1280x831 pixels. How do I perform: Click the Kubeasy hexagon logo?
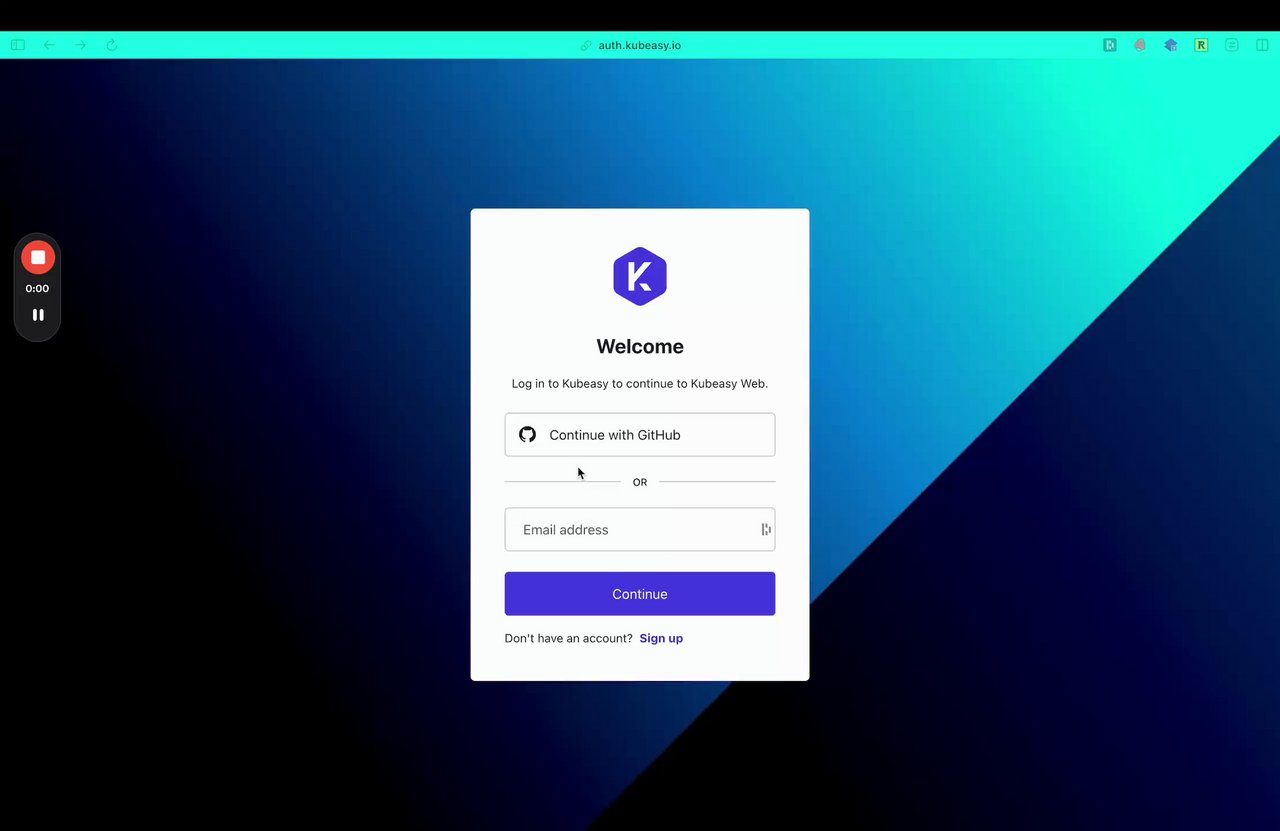click(x=640, y=276)
